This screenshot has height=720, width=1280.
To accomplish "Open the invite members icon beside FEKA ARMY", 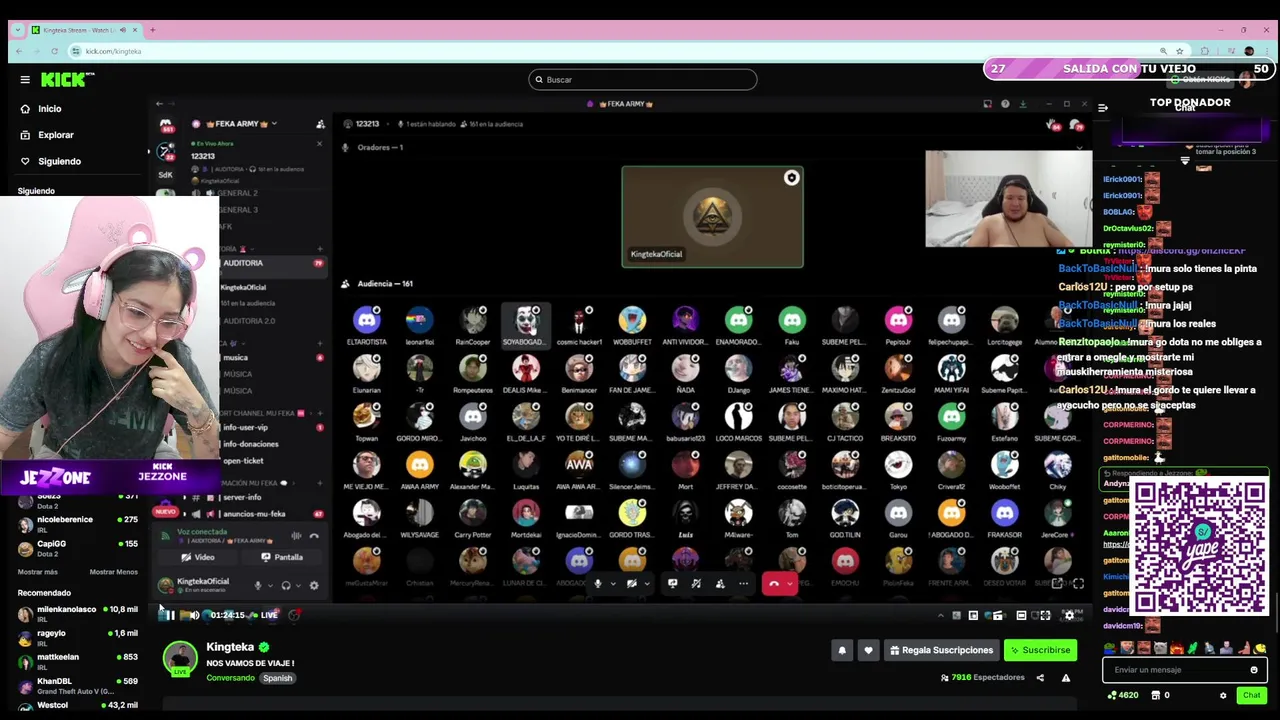I will coord(320,124).
